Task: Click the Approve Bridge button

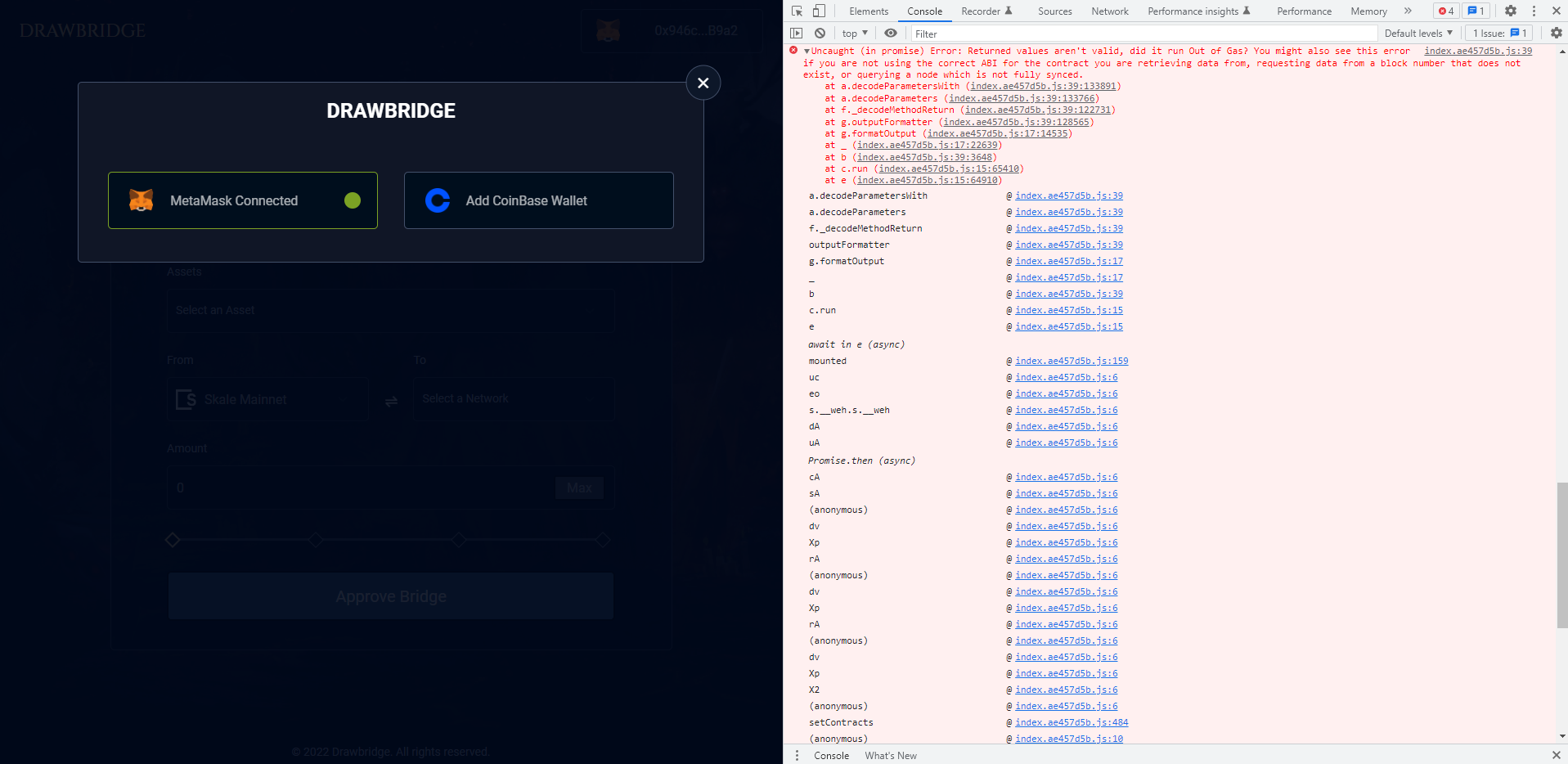Action: [390, 596]
